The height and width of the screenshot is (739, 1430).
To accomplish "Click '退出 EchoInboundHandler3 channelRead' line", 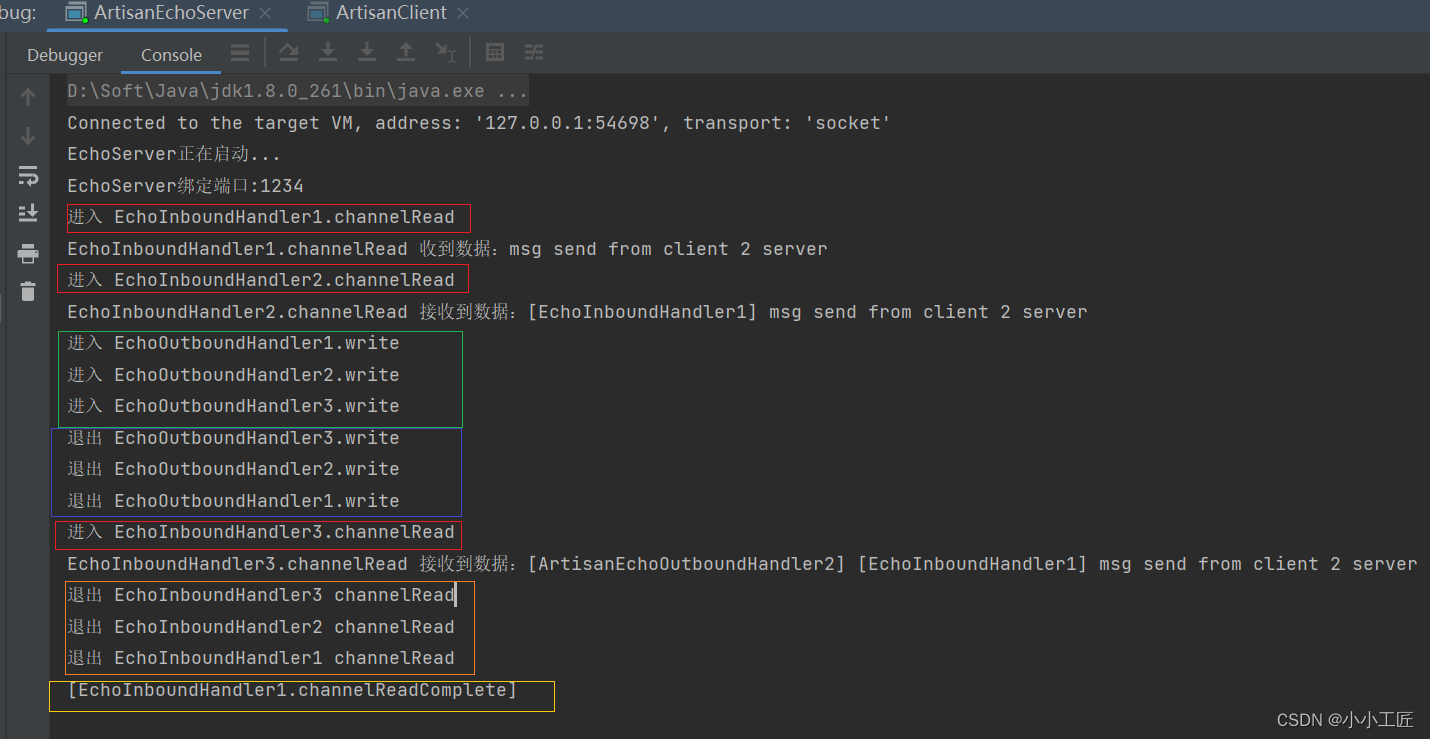I will [x=261, y=595].
